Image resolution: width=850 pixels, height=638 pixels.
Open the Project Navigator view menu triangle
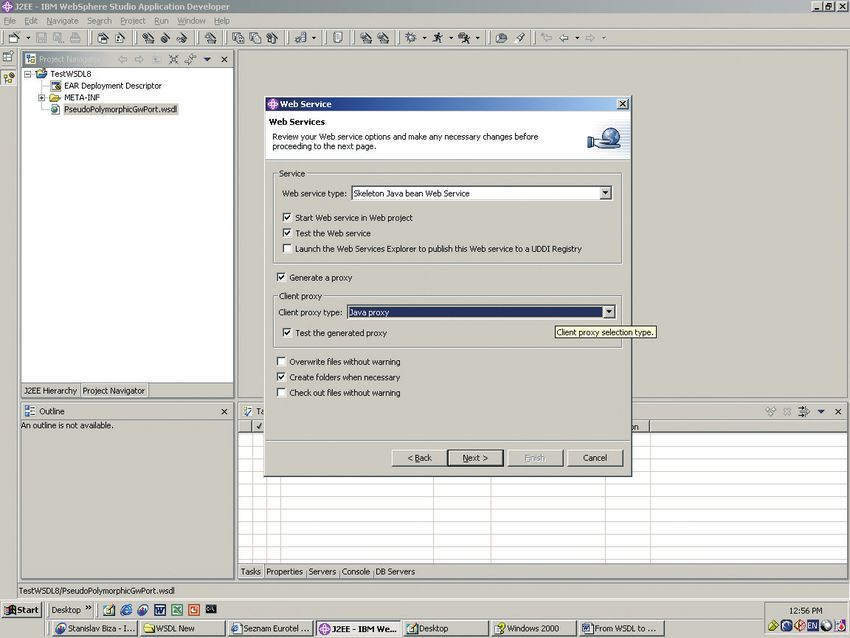coord(207,59)
